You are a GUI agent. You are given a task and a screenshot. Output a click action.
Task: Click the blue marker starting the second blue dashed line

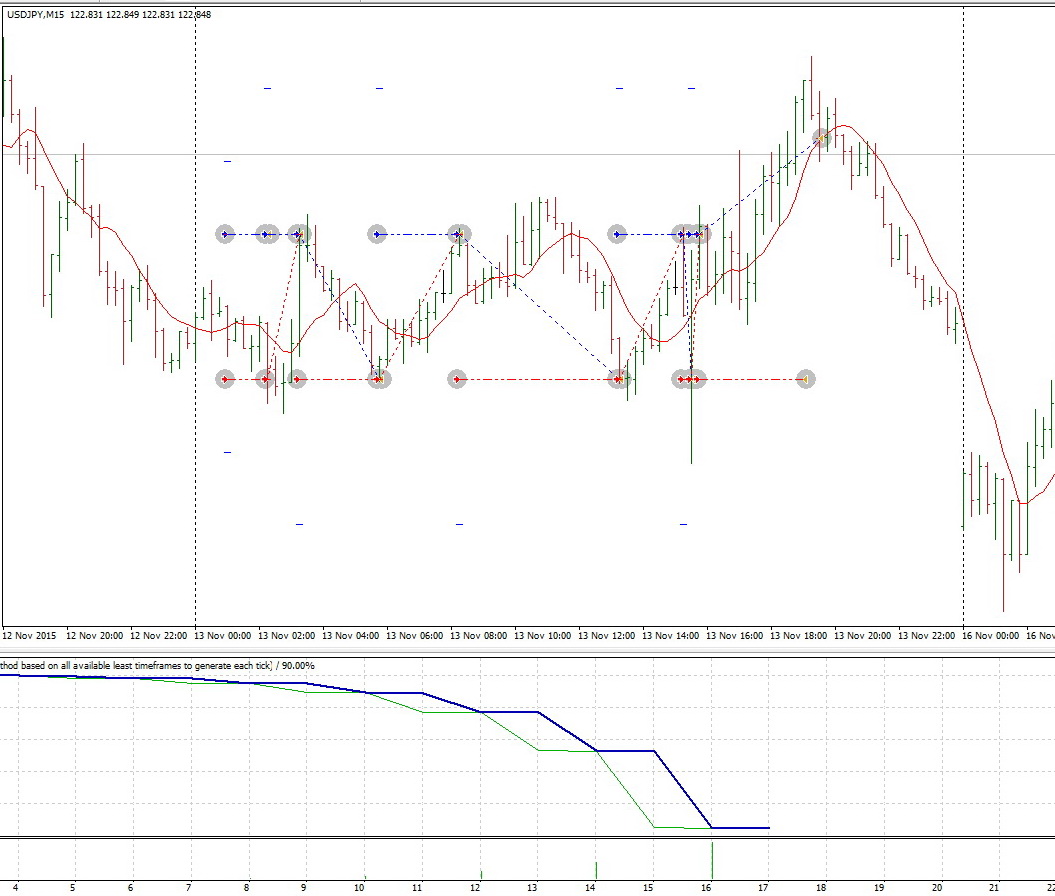pyautogui.click(x=377, y=234)
